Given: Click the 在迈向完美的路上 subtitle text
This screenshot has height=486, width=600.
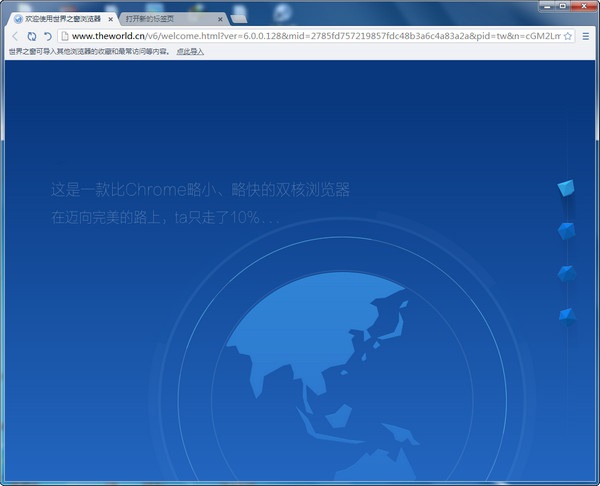Looking at the screenshot, I should 165,217.
